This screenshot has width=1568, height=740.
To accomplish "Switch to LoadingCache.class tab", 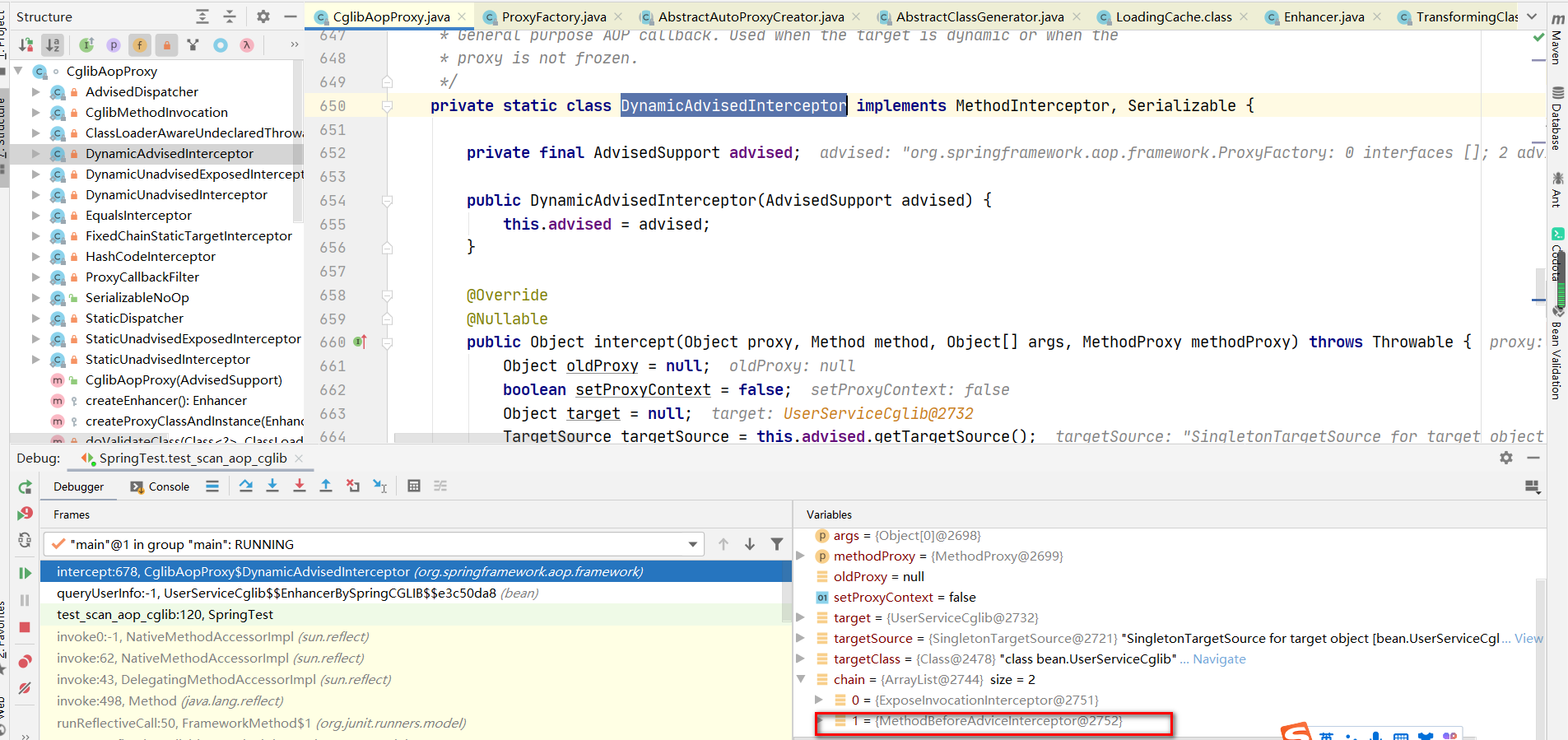I will click(1174, 16).
